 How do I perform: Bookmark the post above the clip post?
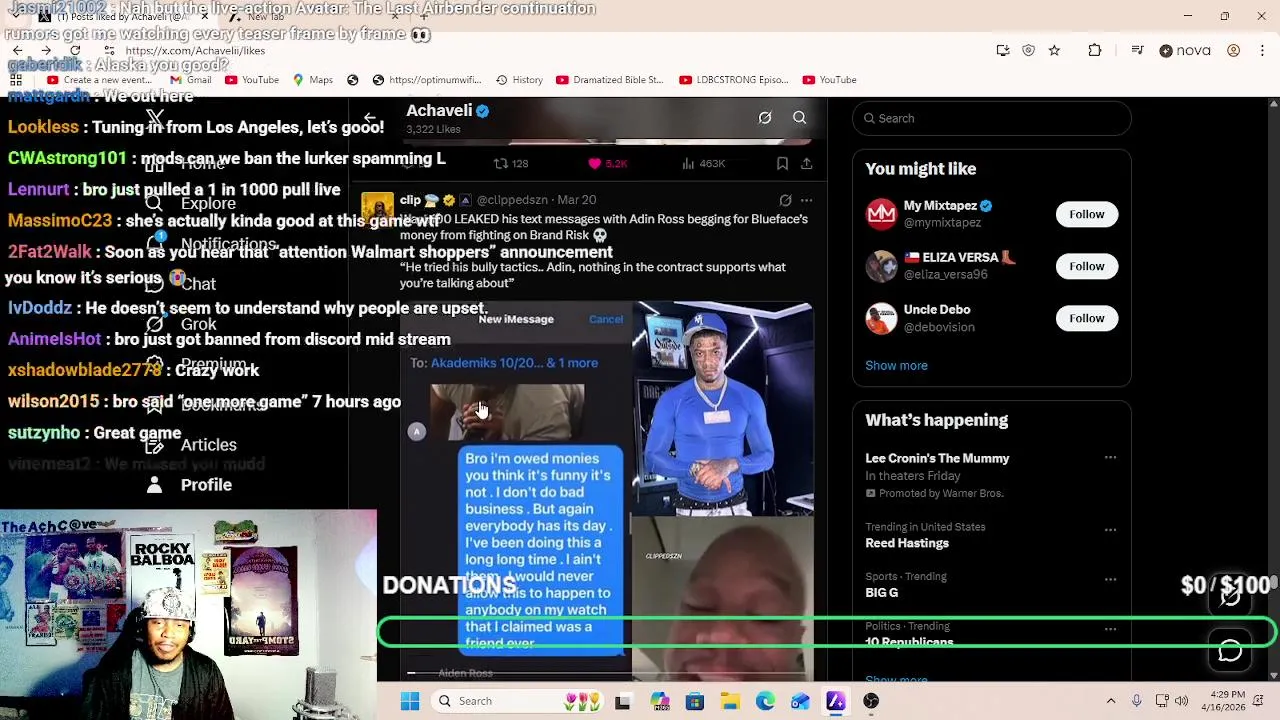[x=782, y=163]
